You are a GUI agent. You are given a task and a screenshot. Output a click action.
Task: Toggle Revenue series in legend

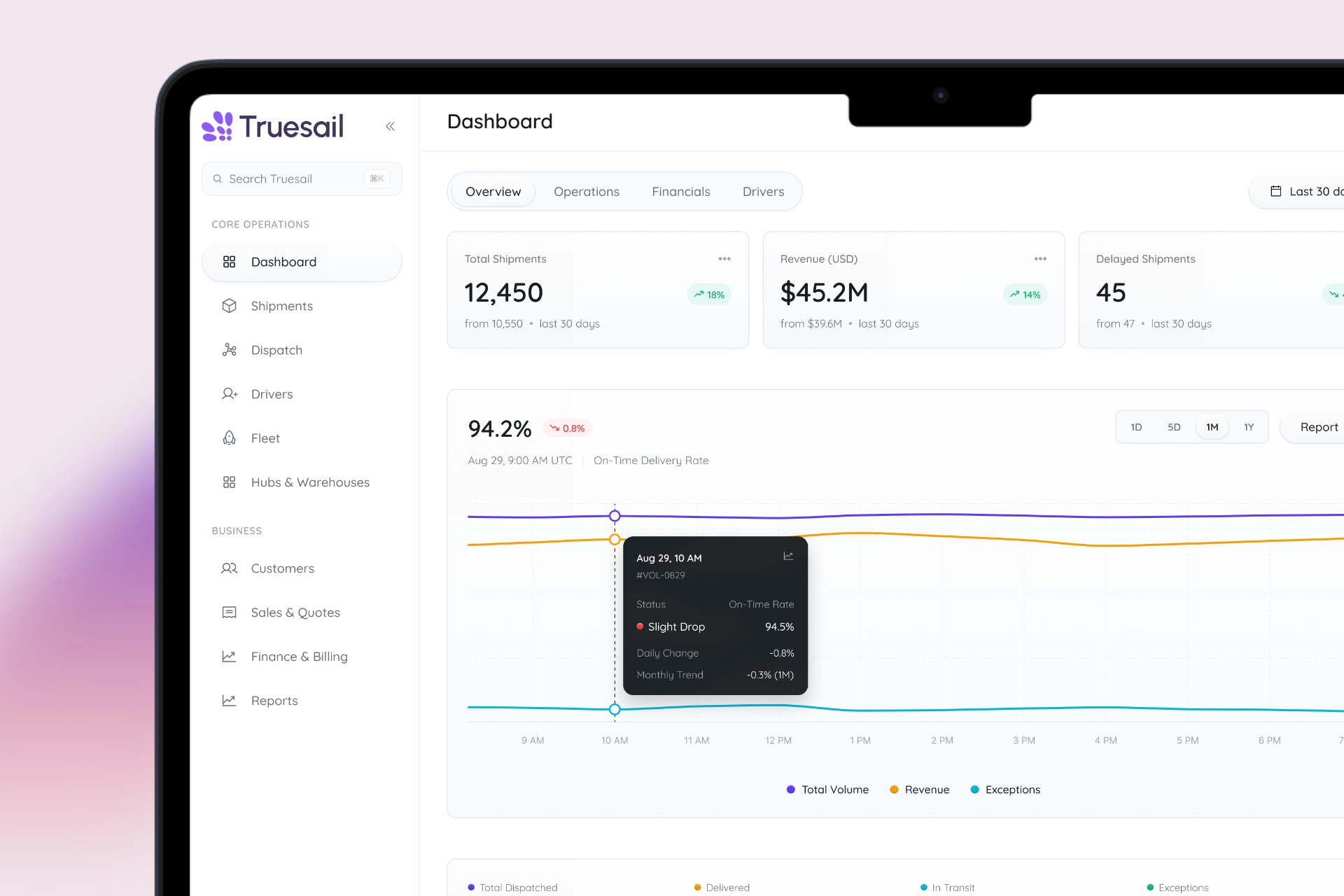tap(919, 790)
